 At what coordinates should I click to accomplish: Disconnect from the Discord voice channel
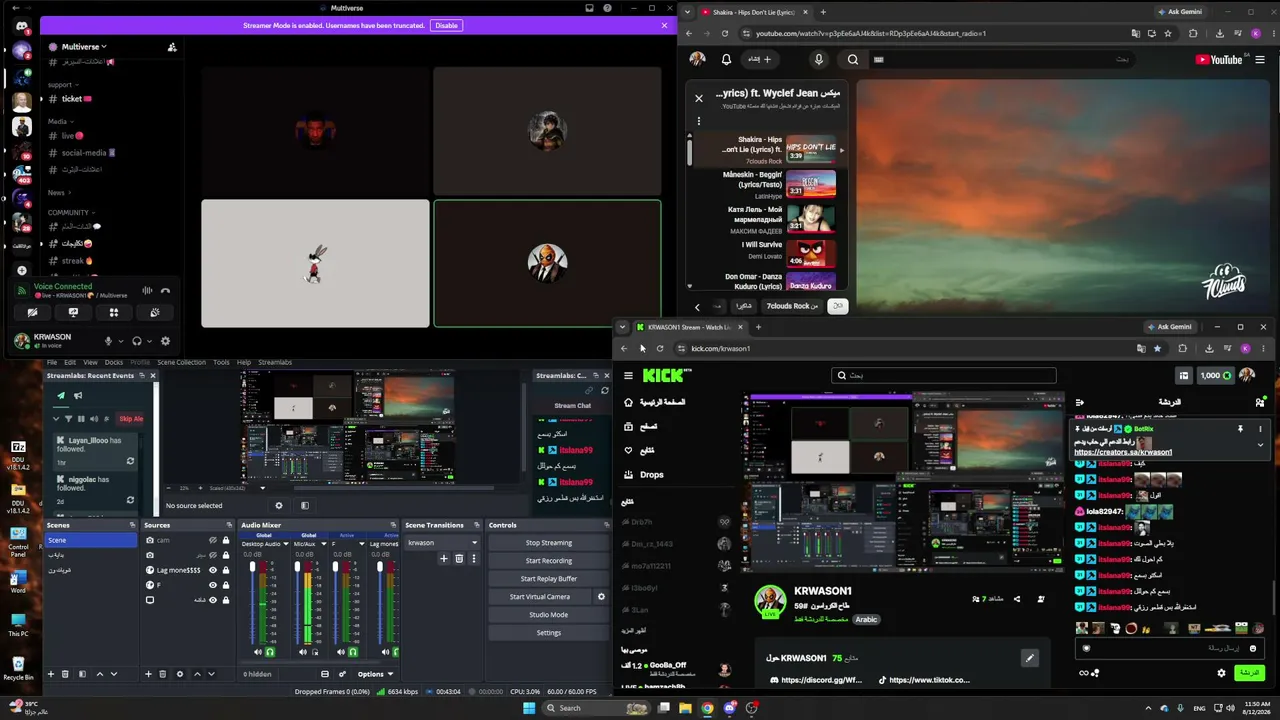(165, 290)
